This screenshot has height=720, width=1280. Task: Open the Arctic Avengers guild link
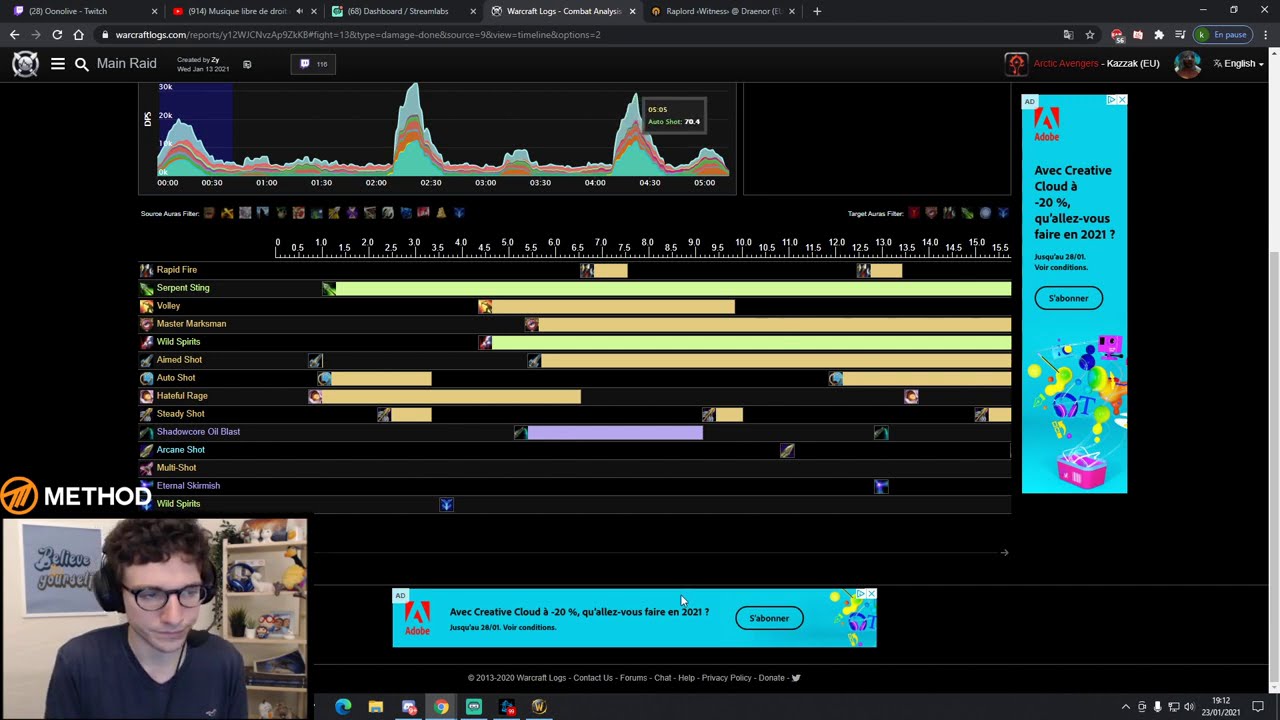[1066, 64]
